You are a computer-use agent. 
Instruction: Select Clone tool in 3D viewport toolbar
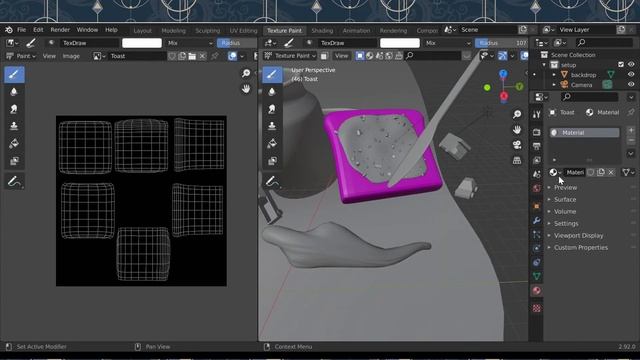[x=272, y=126]
